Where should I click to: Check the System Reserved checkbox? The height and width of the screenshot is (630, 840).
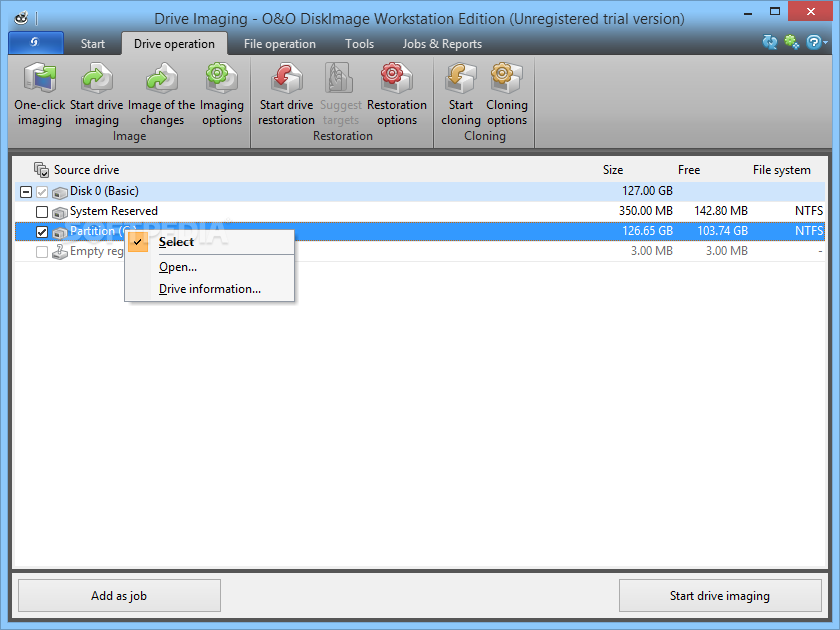click(x=42, y=212)
